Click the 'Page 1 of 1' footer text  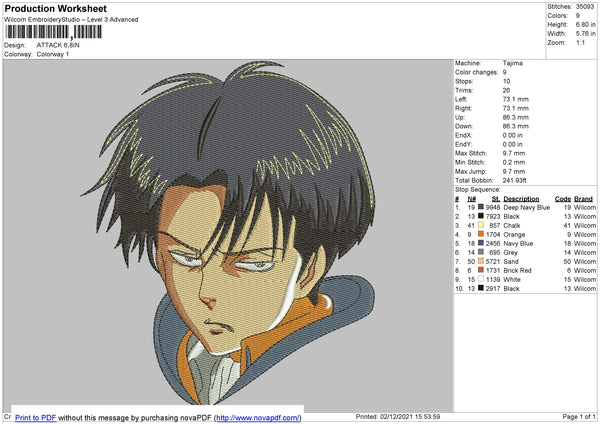(579, 416)
